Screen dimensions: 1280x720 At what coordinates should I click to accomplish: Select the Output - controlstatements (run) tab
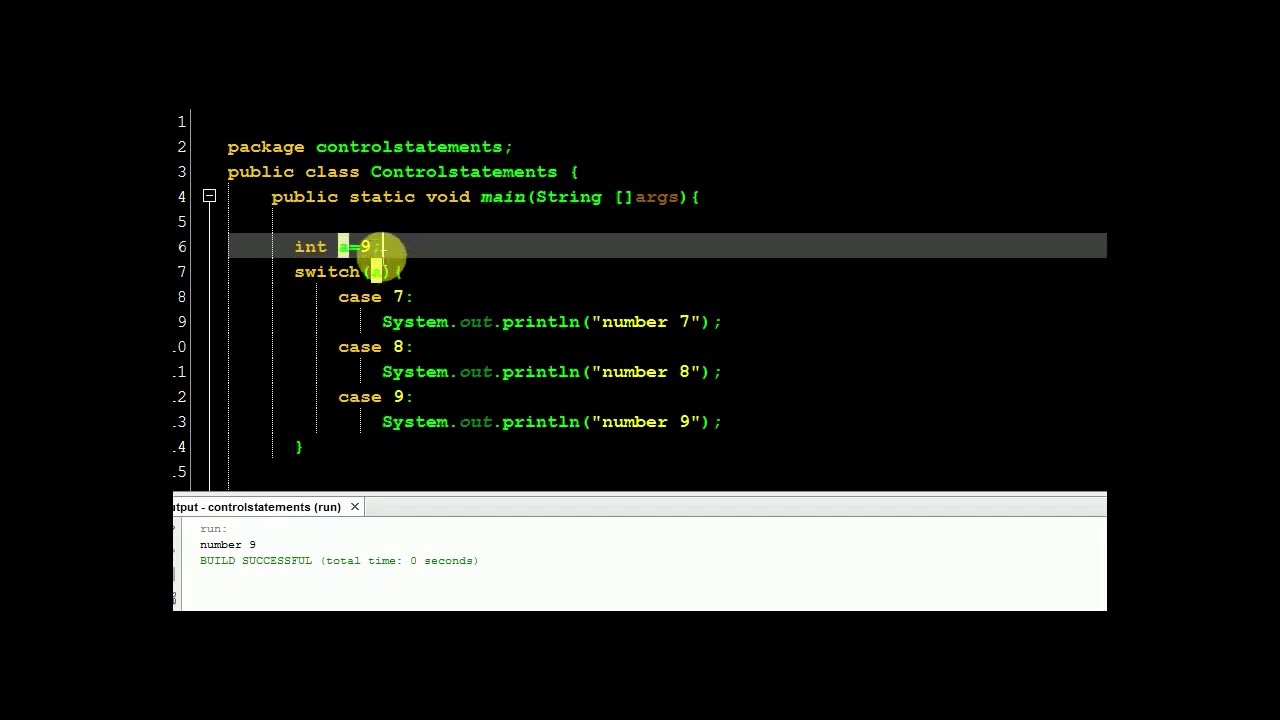coord(257,507)
